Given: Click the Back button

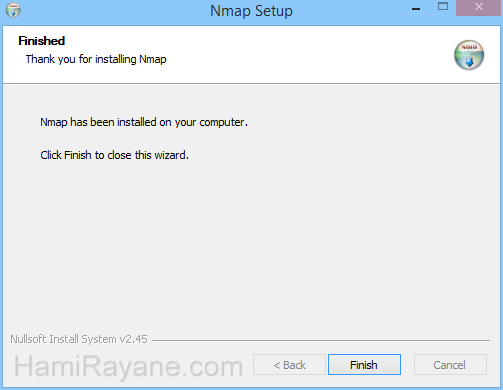Looking at the screenshot, I should click(x=289, y=365).
